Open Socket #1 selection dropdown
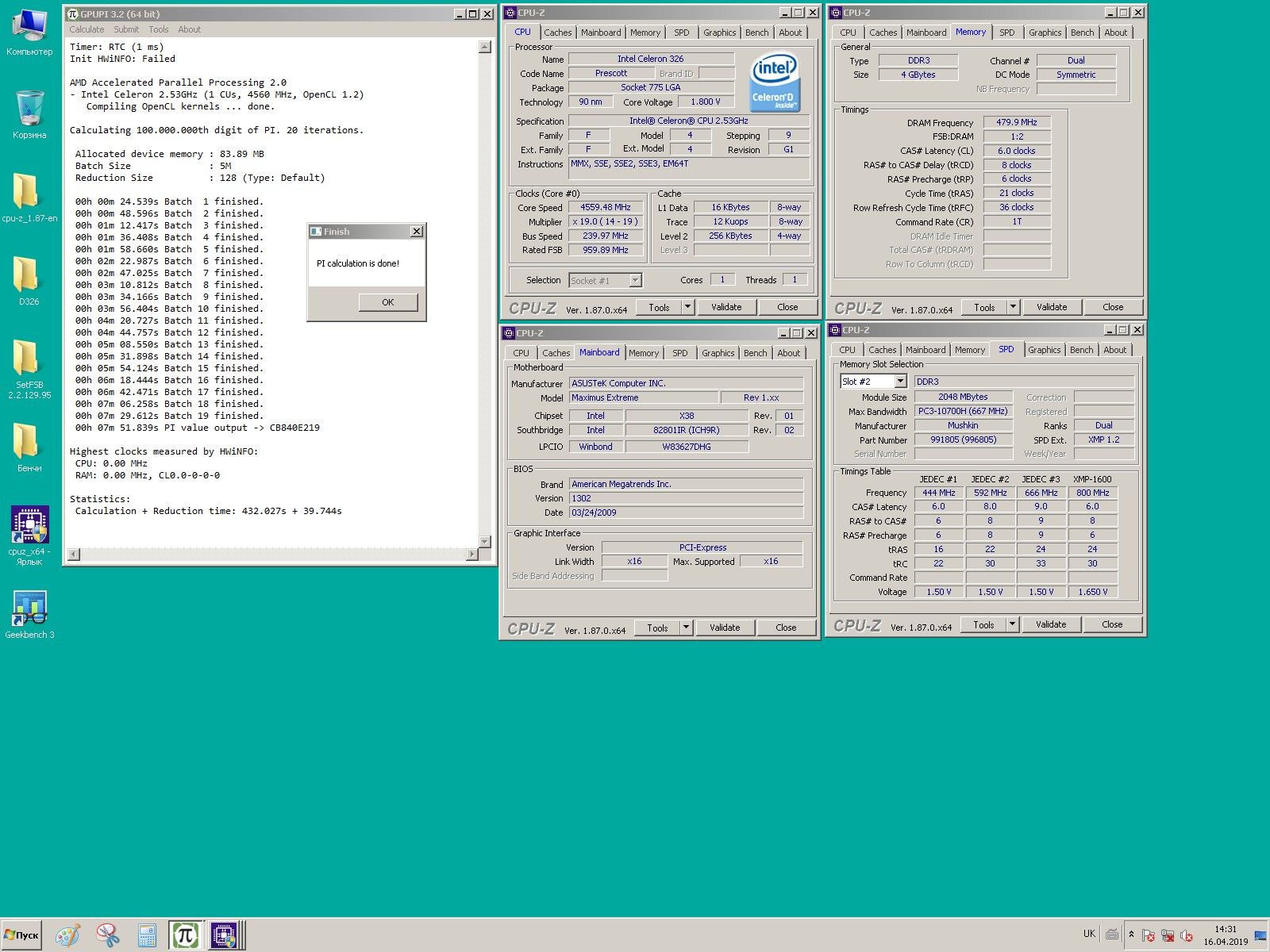 (x=635, y=280)
